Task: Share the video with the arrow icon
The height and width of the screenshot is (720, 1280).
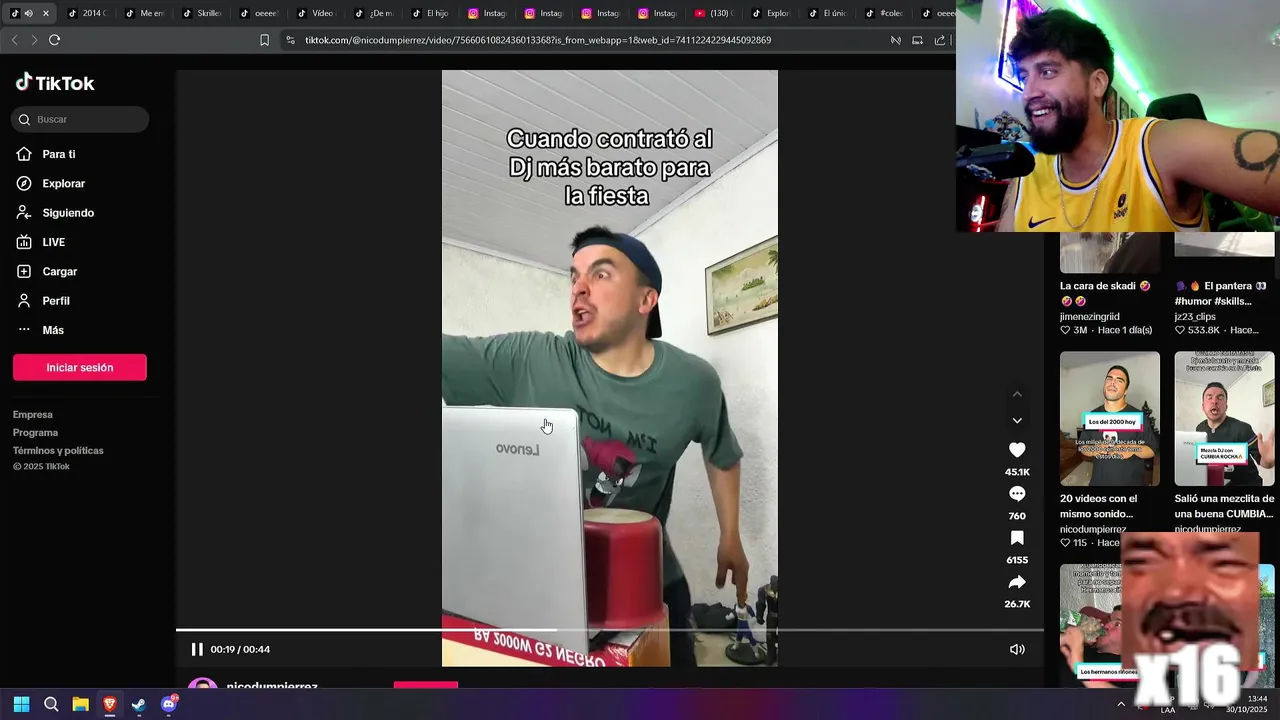Action: 1017,582
